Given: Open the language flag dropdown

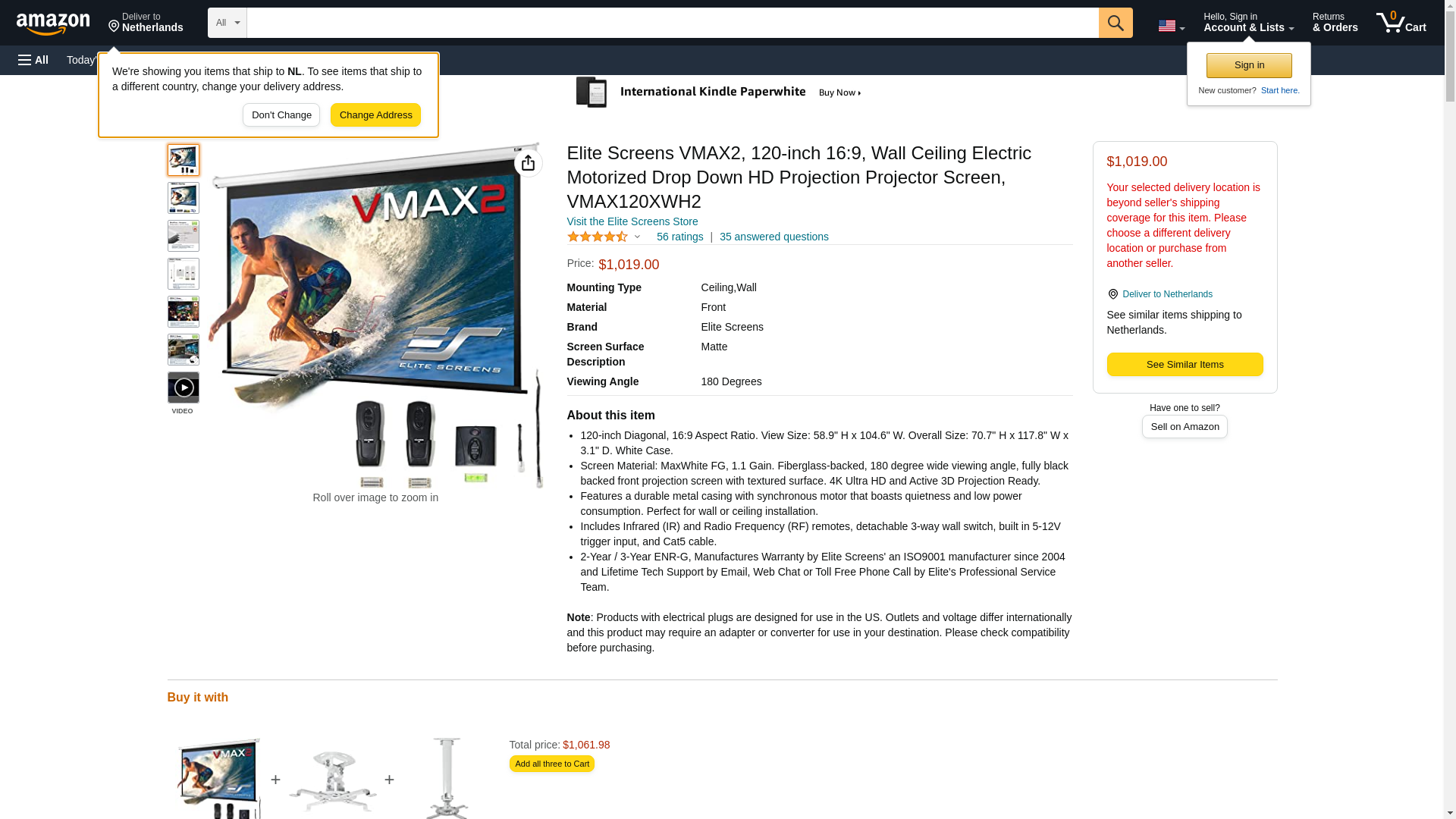Looking at the screenshot, I should click(1171, 26).
